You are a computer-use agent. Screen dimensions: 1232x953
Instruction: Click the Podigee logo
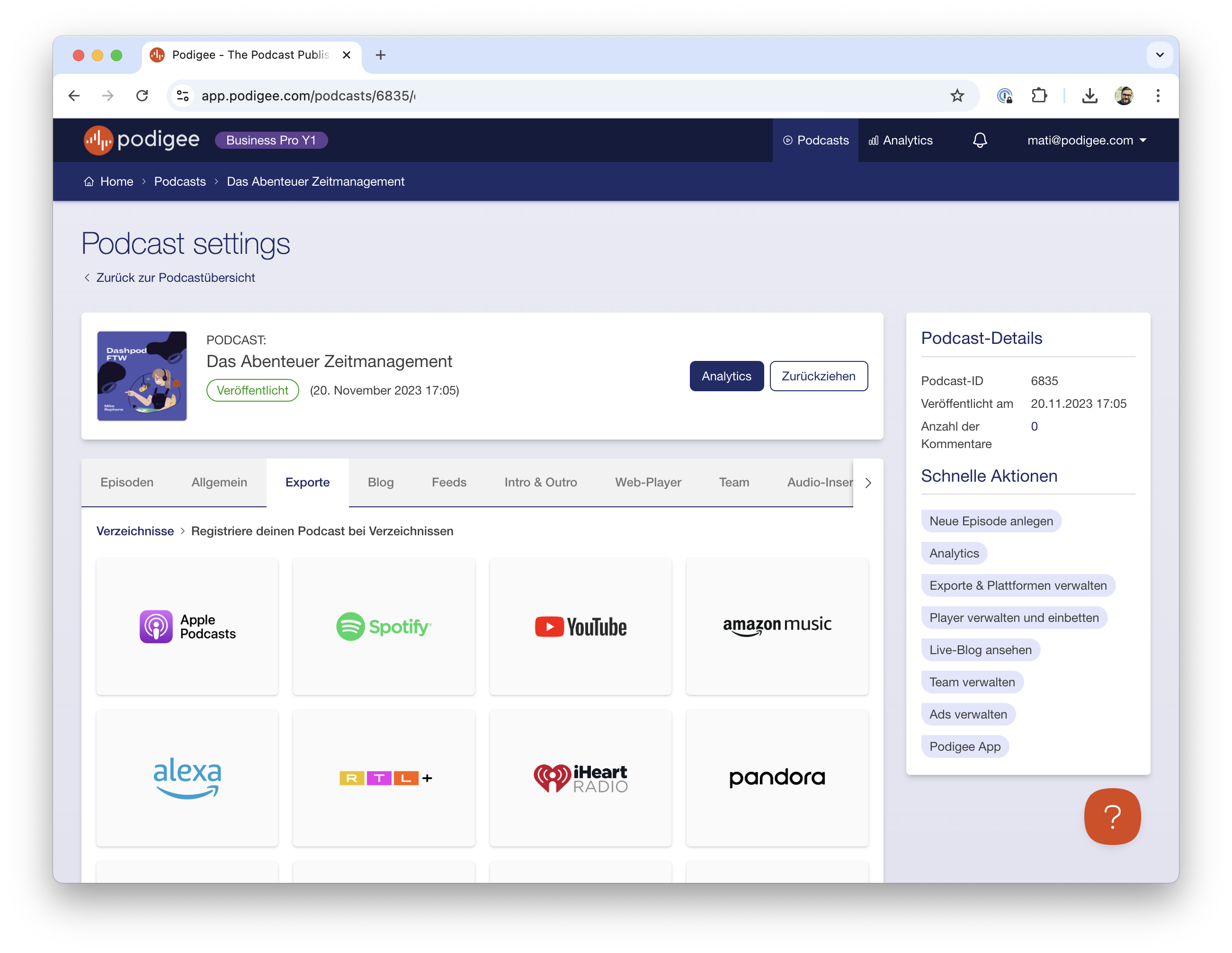141,140
